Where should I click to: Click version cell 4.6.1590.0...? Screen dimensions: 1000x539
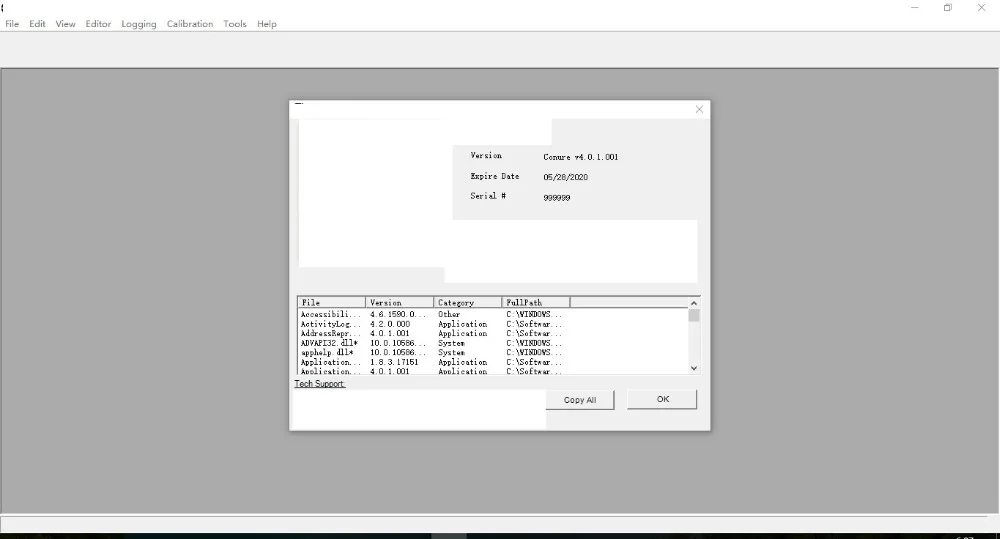(x=397, y=314)
